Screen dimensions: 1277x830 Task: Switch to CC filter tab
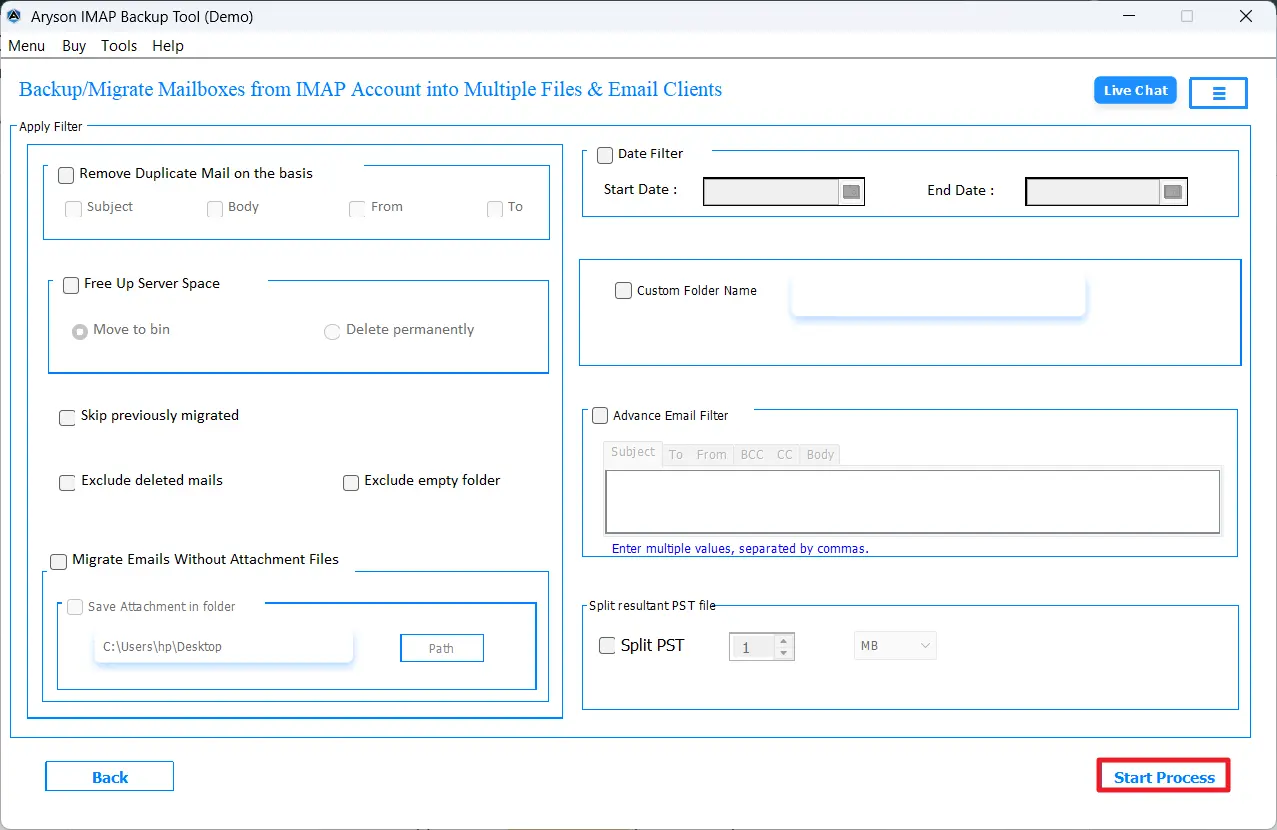click(x=785, y=454)
